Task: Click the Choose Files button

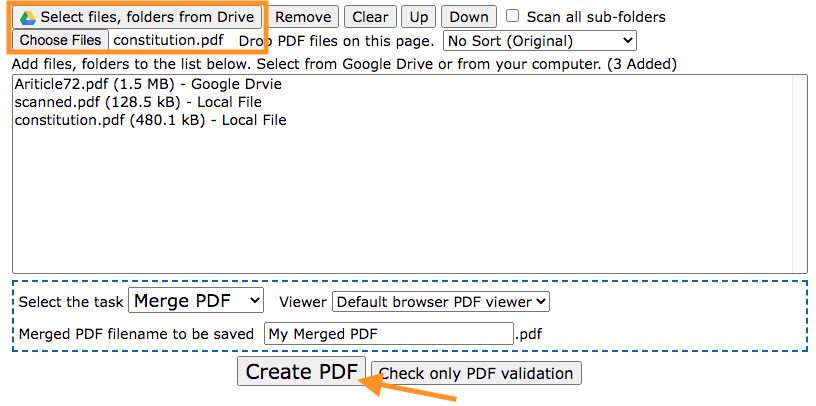Action: coord(60,41)
